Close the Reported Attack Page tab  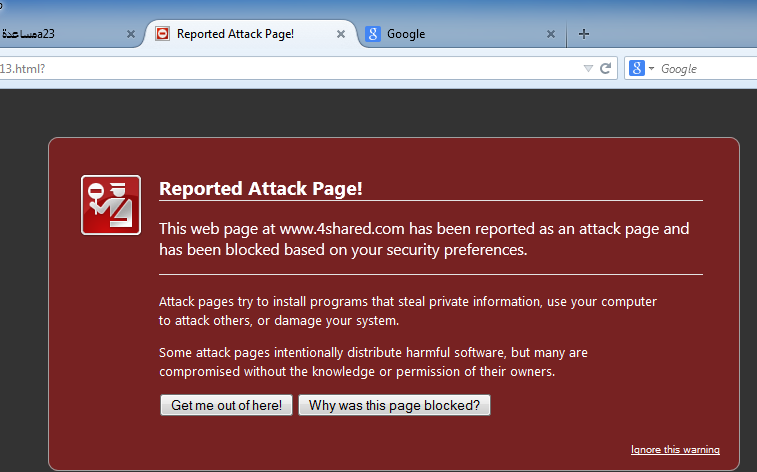pos(341,34)
